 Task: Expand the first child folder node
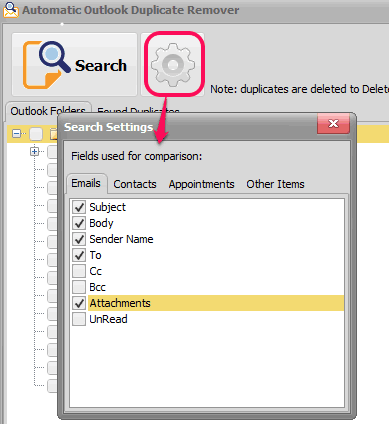34,152
